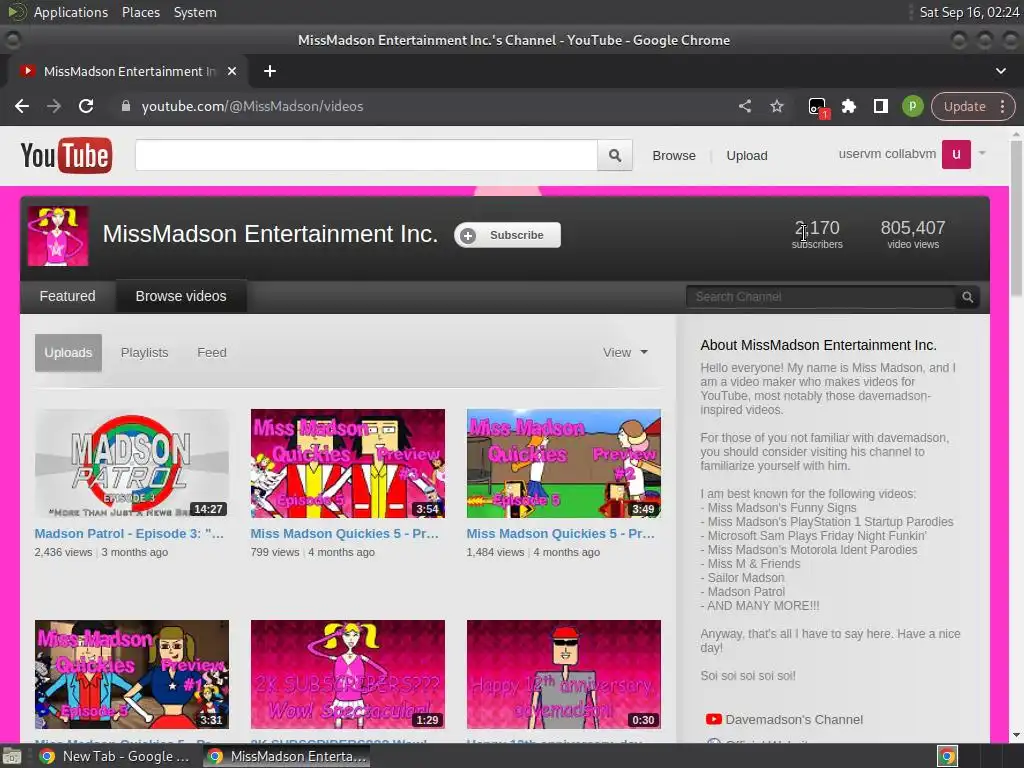This screenshot has height=768, width=1024.
Task: Open the Places menu
Action: (141, 12)
